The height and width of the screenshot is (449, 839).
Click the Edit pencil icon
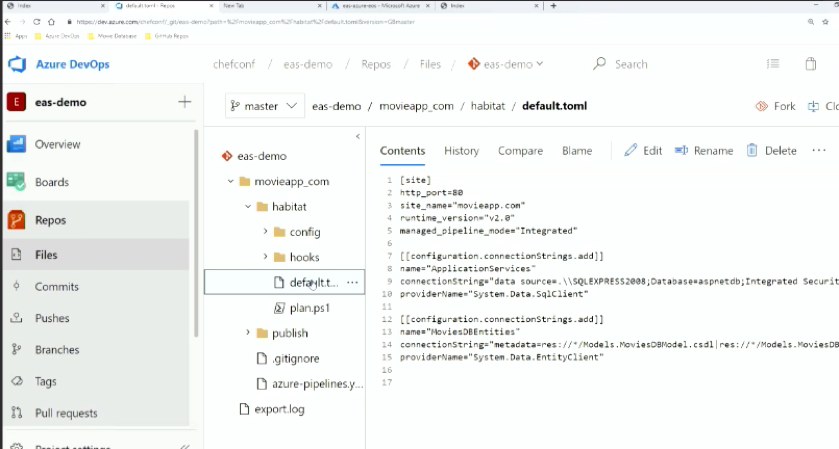[x=631, y=150]
